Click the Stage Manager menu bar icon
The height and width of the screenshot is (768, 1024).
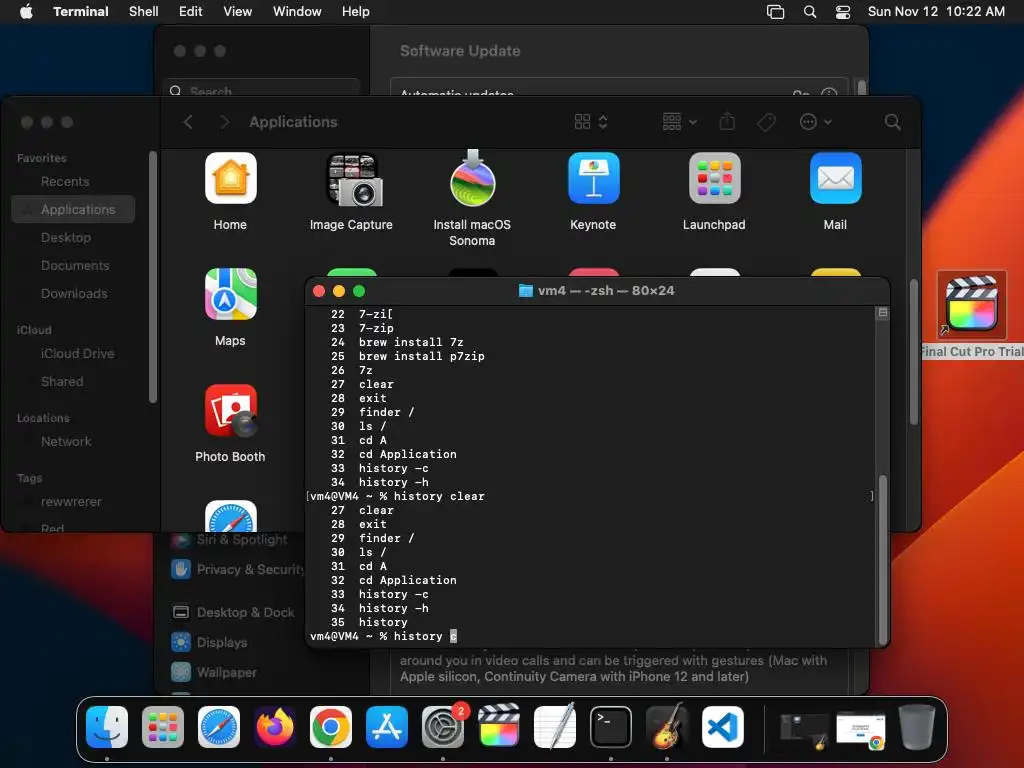click(775, 12)
